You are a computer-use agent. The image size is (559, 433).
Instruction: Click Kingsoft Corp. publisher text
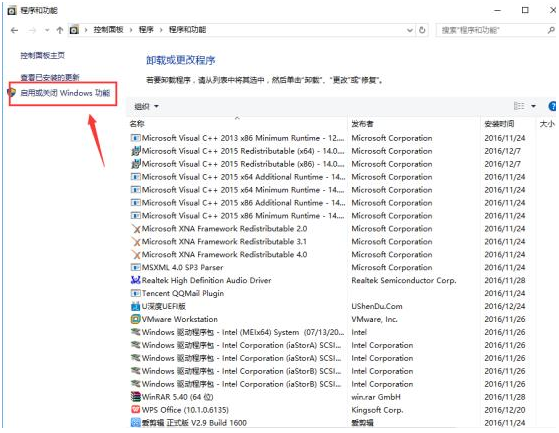(377, 410)
